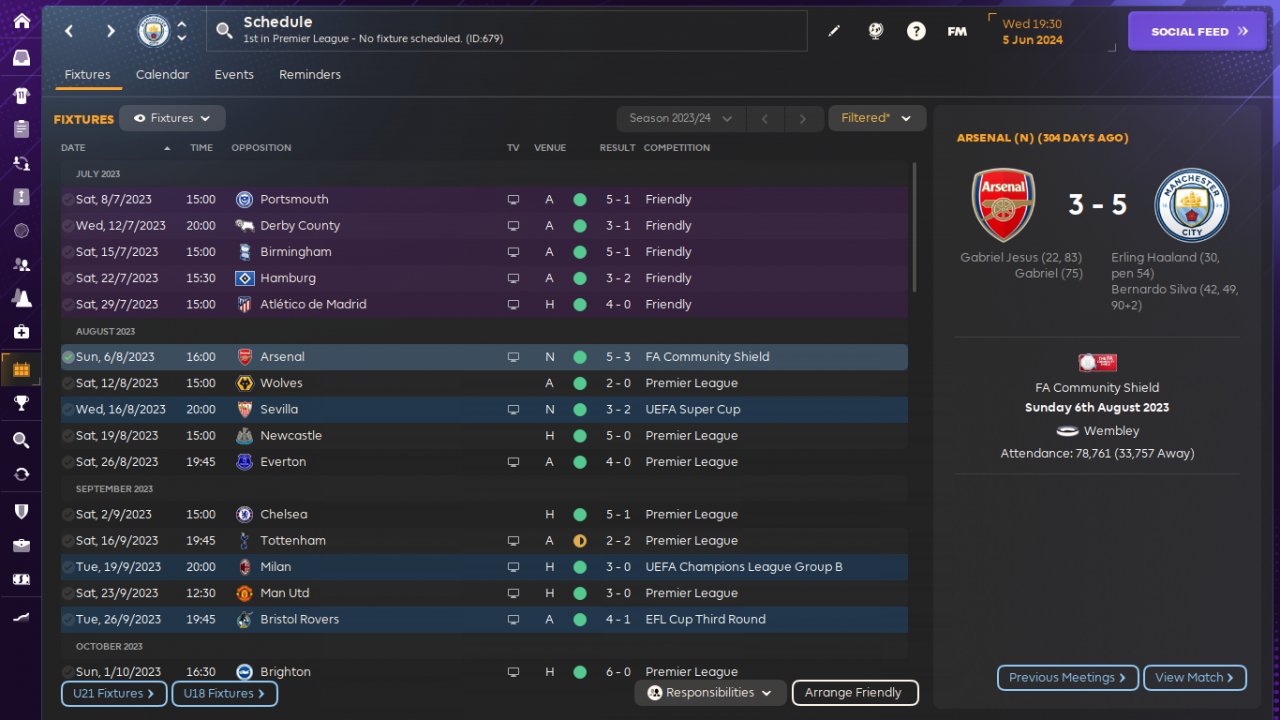Open the Squad shirt icon

(21, 96)
